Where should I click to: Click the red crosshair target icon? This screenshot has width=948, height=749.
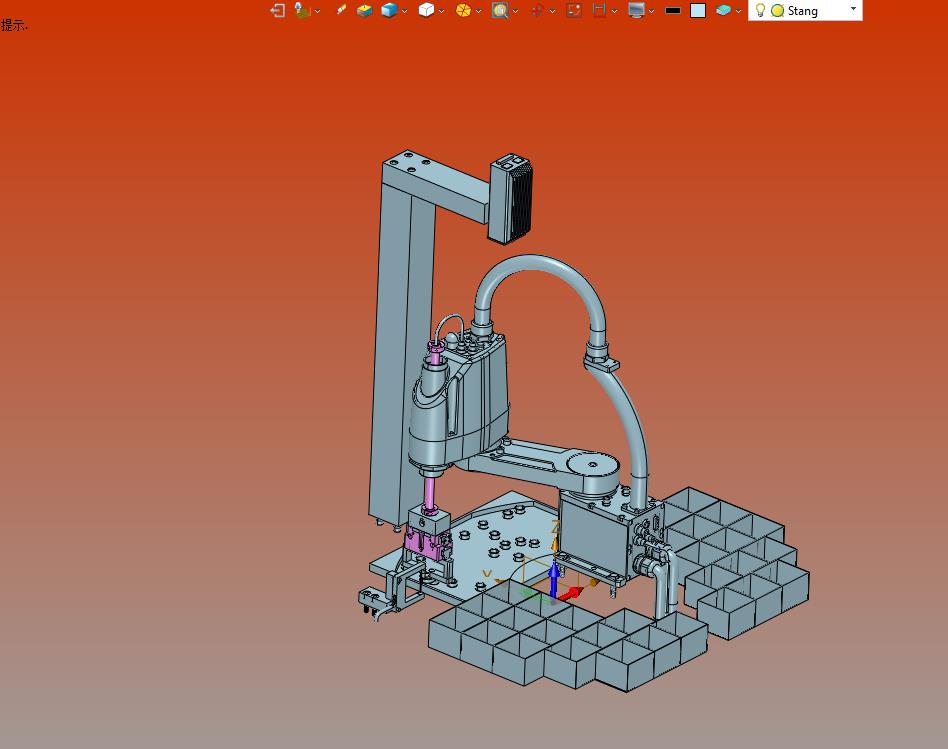(x=537, y=10)
